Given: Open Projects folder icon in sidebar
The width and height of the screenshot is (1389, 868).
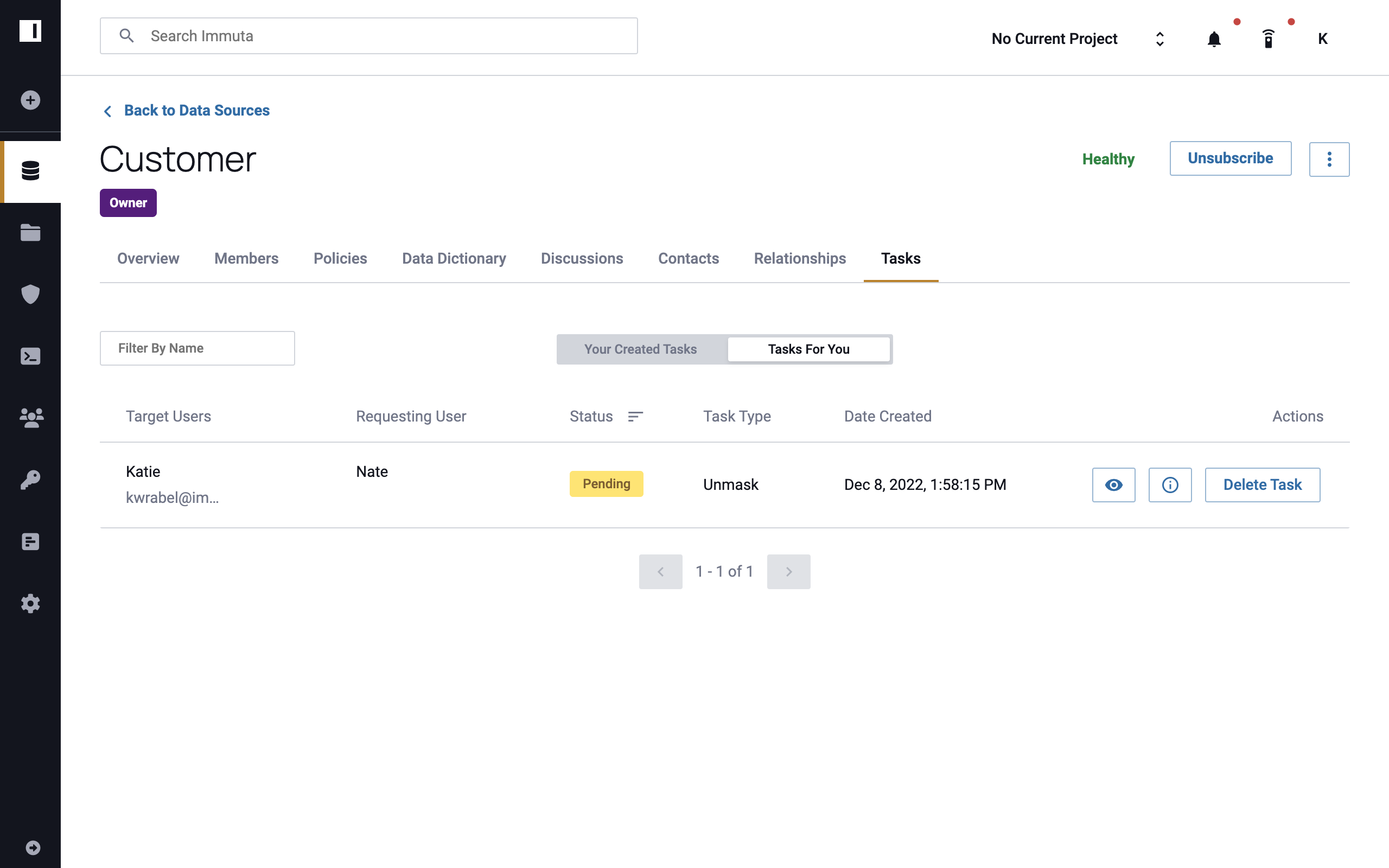Looking at the screenshot, I should [x=30, y=233].
